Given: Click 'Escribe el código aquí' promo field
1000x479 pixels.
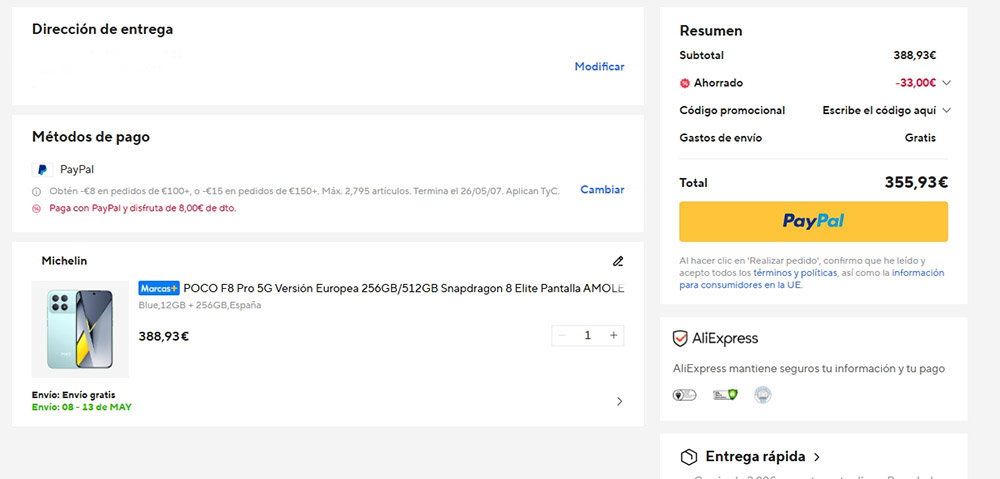Looking at the screenshot, I should coord(879,110).
